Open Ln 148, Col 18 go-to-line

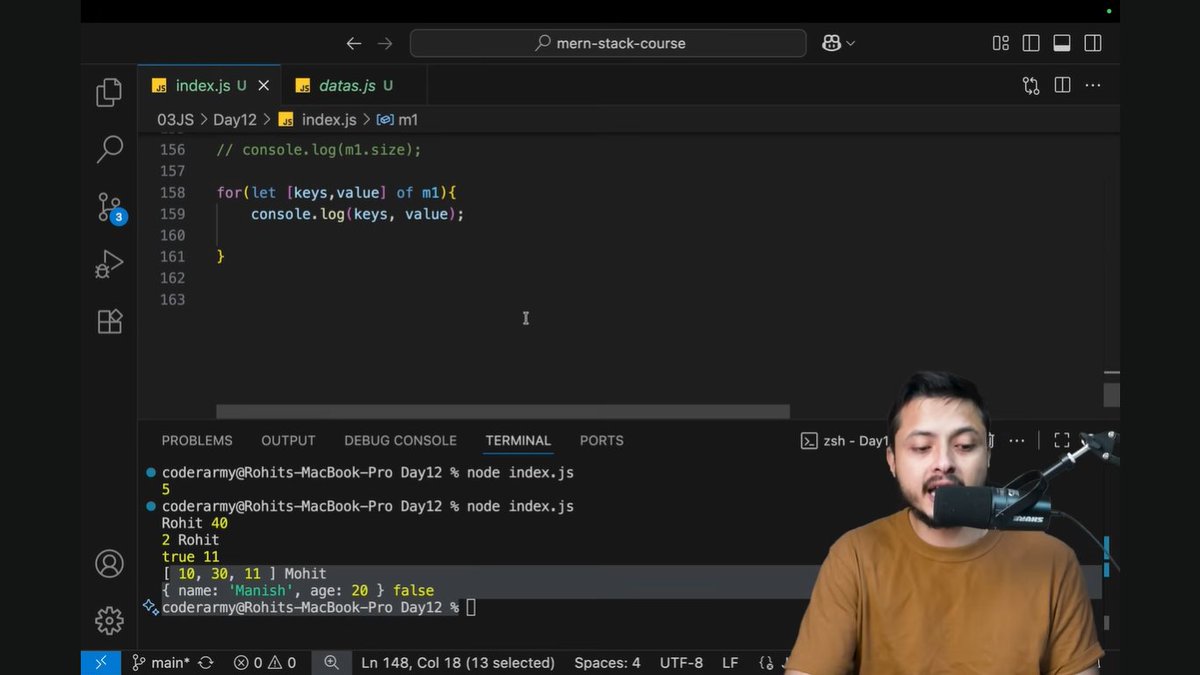tap(458, 663)
